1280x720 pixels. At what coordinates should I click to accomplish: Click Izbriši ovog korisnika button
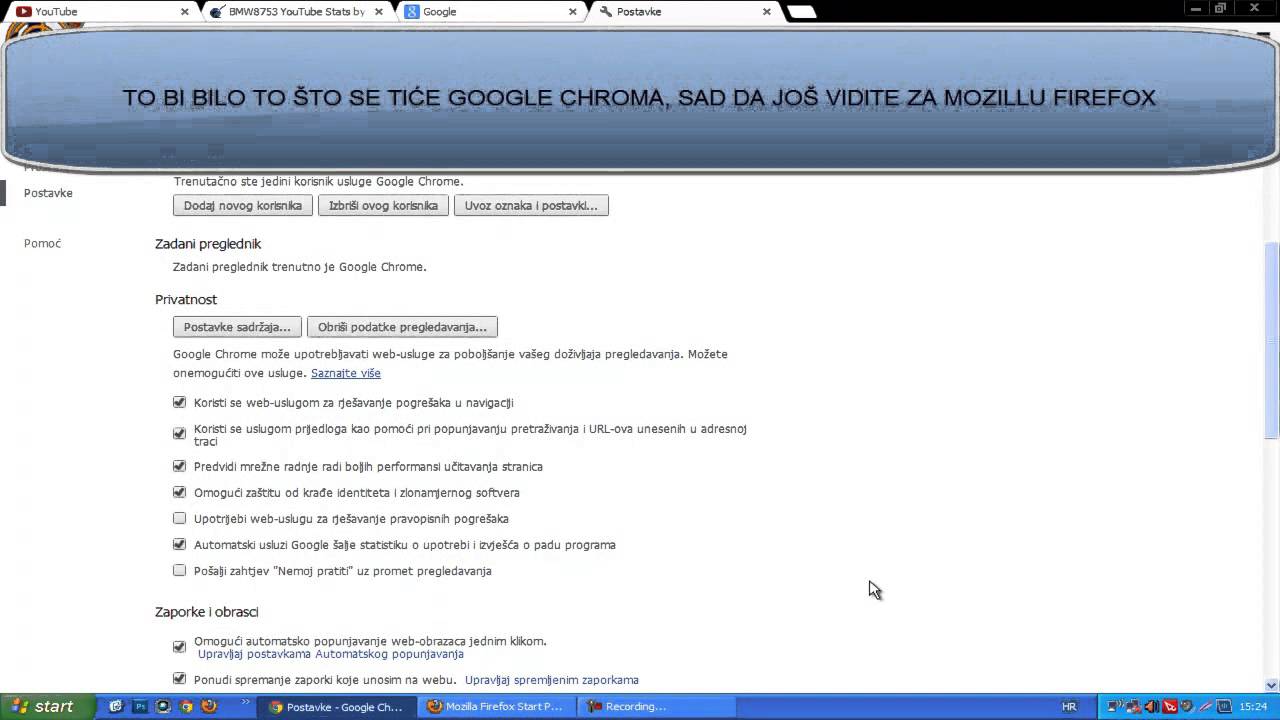[383, 205]
